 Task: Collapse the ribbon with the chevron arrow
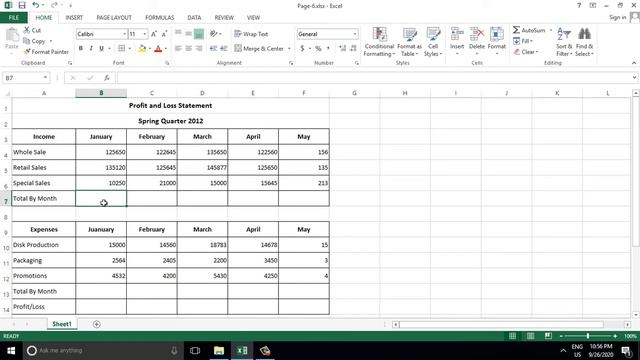coord(633,63)
